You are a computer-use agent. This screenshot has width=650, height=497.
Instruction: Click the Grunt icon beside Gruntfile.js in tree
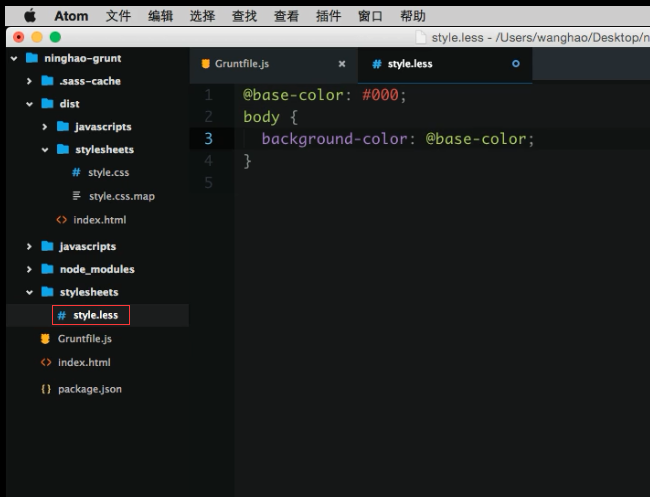[x=45, y=339]
